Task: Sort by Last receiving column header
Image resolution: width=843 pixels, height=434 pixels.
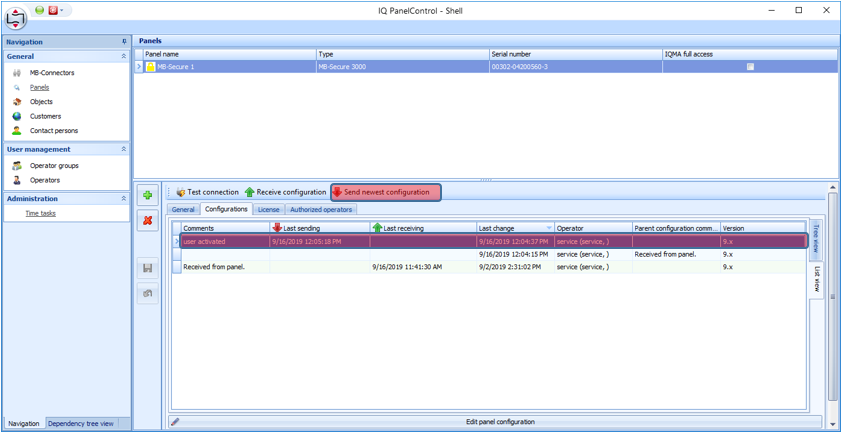Action: point(423,228)
